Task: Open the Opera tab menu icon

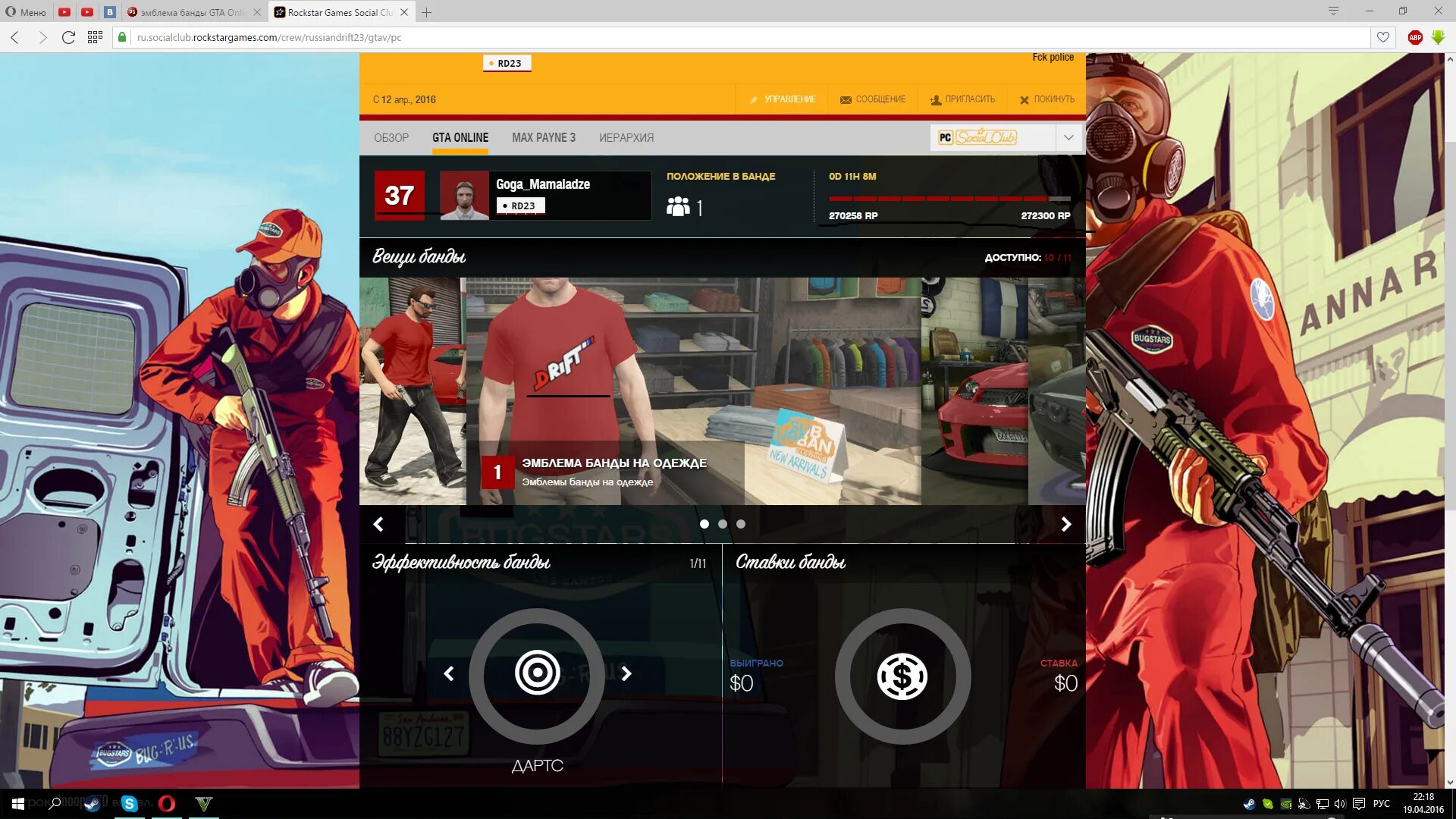Action: 1333,11
